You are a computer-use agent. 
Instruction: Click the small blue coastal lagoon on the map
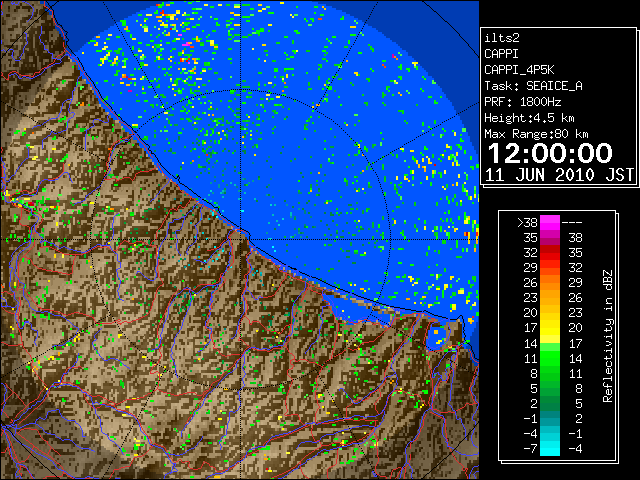click(436, 336)
